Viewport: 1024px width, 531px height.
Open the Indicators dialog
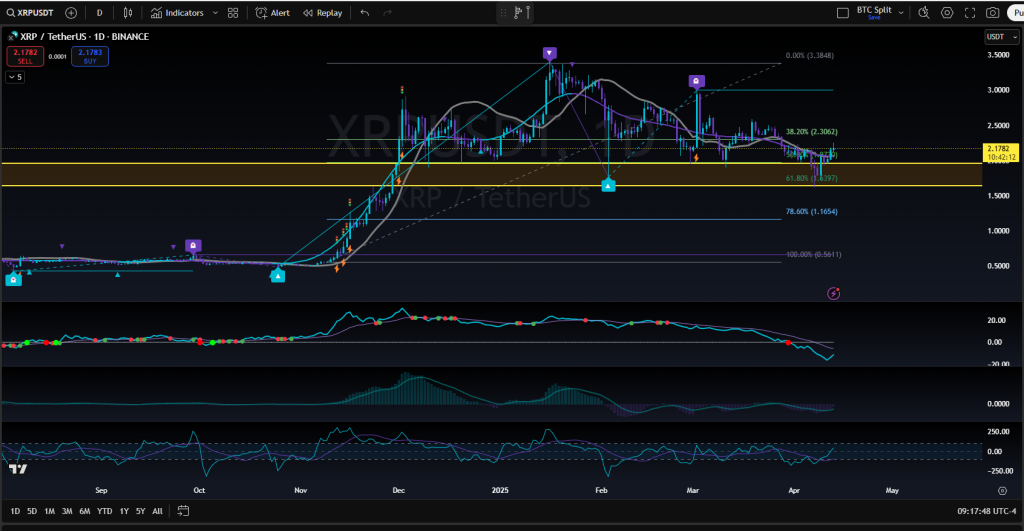point(177,12)
